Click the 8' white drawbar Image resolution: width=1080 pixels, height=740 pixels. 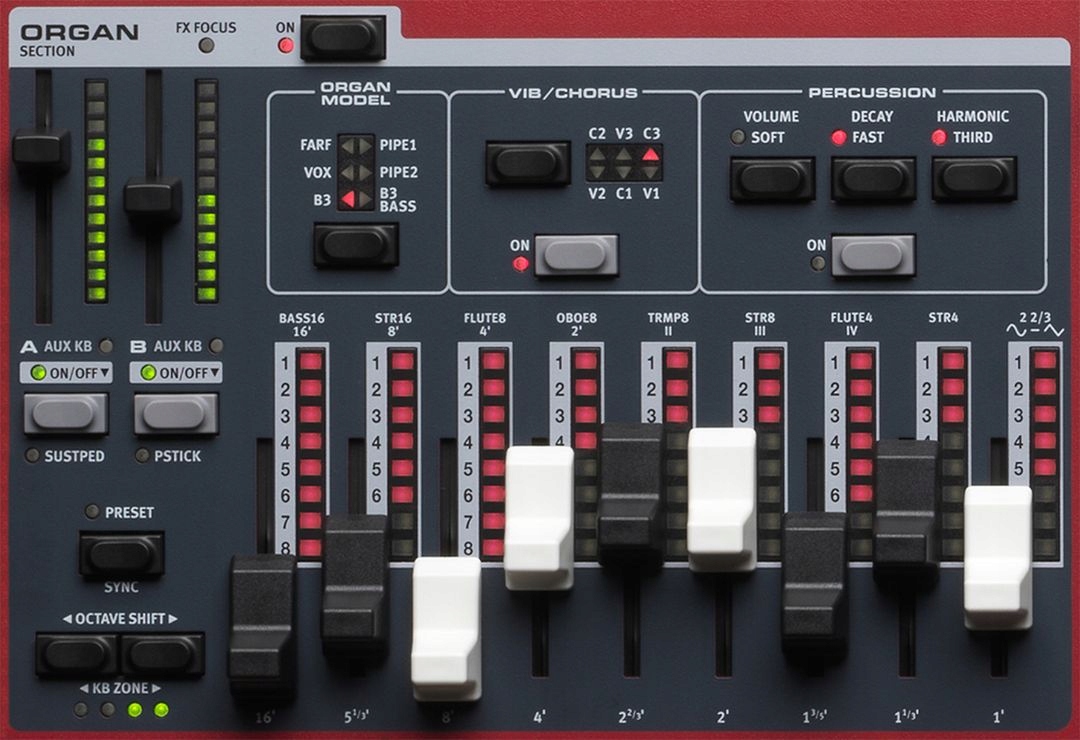click(x=446, y=628)
